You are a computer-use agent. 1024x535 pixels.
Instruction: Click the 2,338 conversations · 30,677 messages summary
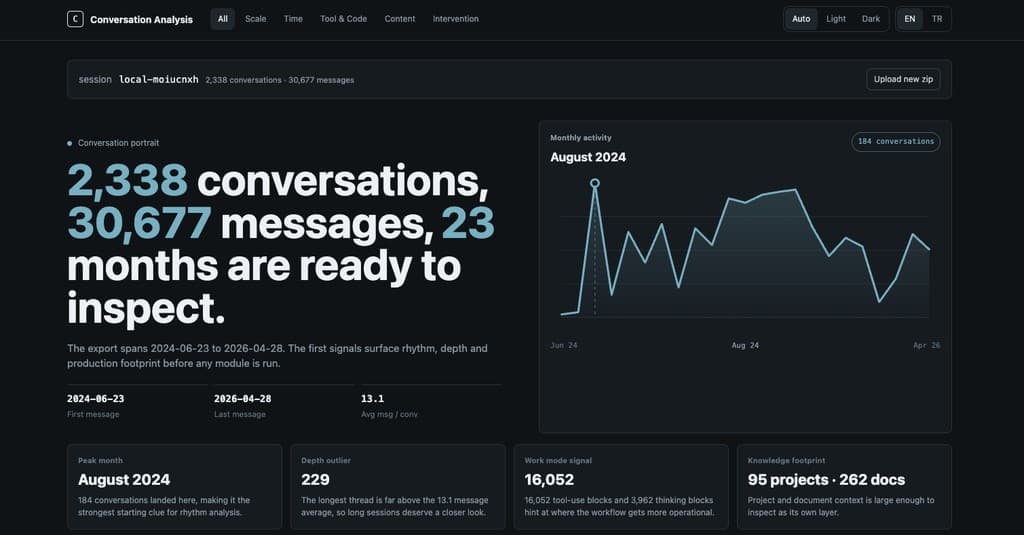(x=280, y=80)
